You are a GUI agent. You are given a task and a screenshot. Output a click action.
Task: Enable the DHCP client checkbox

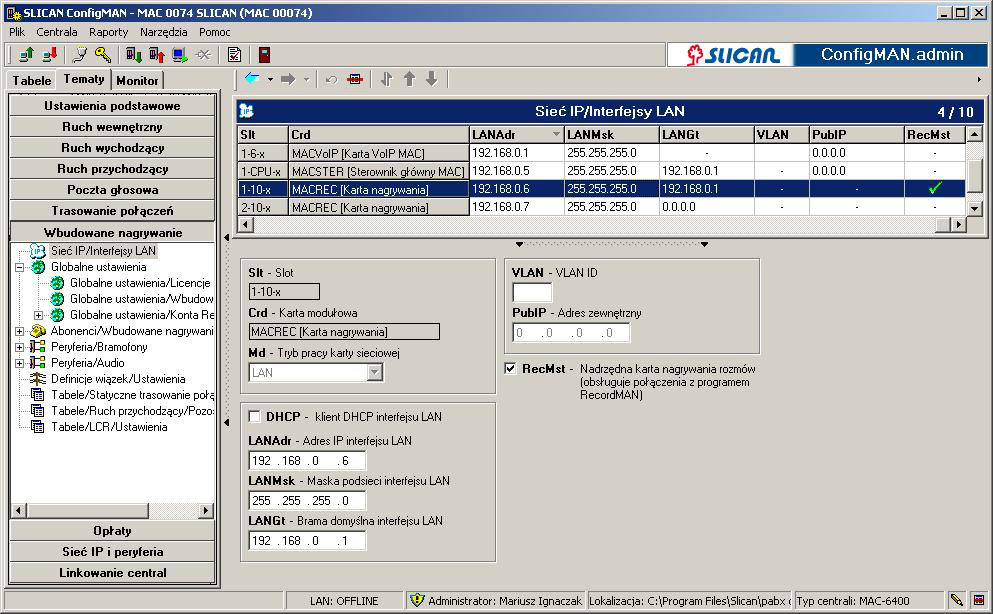[255, 417]
